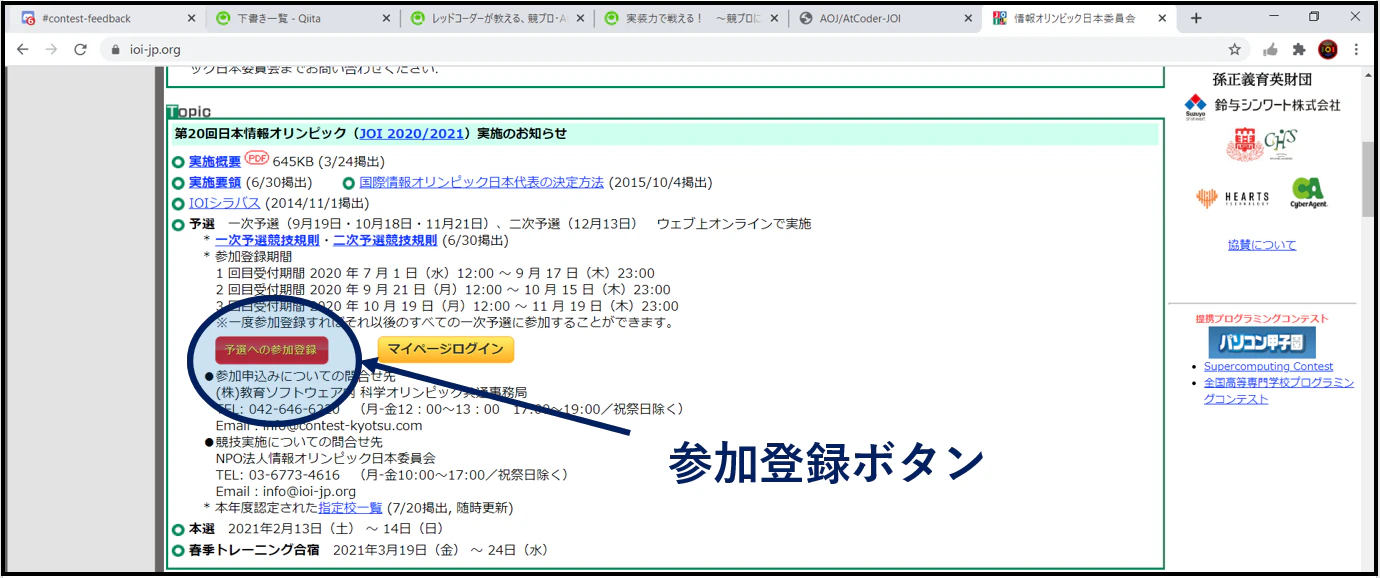The height and width of the screenshot is (578, 1380).
Task: Click the 予選への参加登録 red button
Action: point(271,349)
